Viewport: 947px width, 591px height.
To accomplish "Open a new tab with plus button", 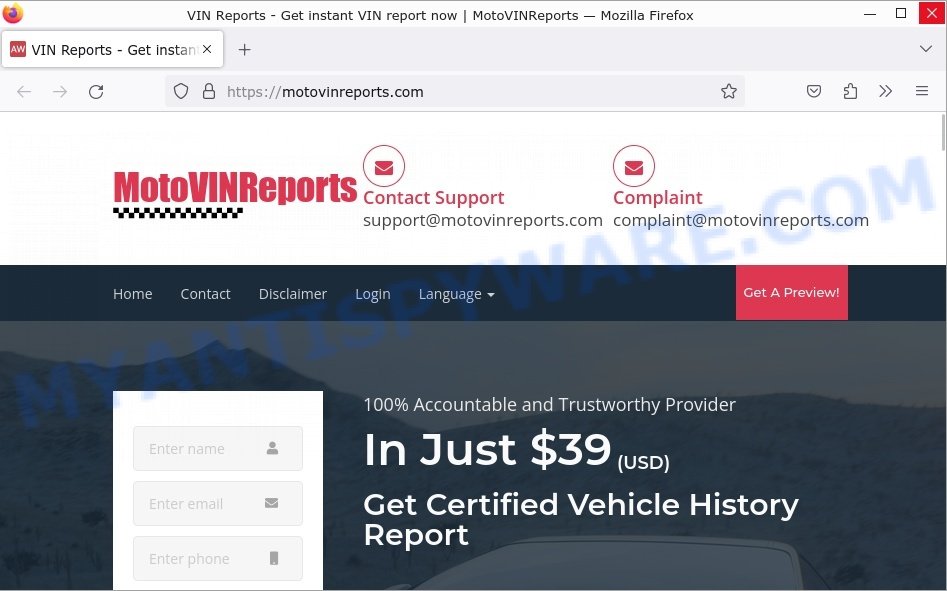I will tap(244, 50).
